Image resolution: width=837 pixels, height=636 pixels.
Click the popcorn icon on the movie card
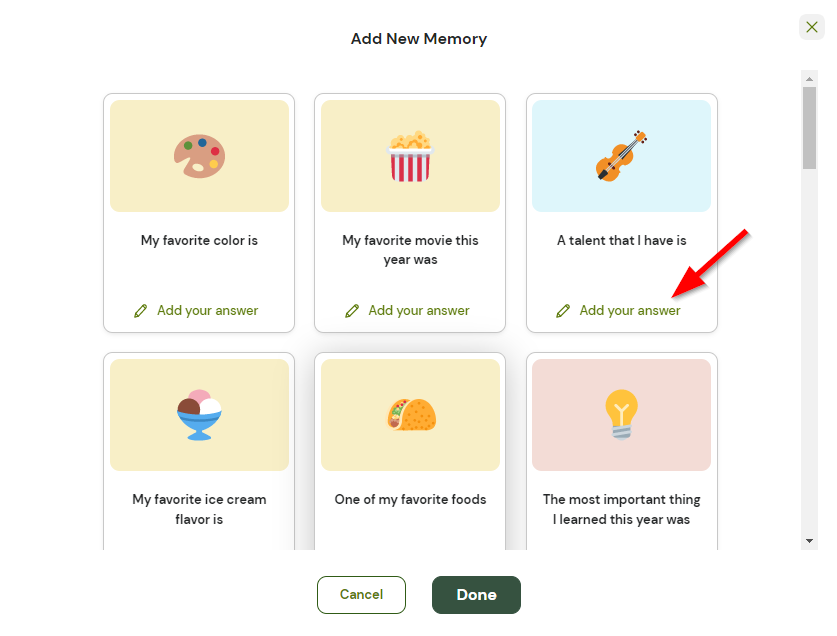410,155
